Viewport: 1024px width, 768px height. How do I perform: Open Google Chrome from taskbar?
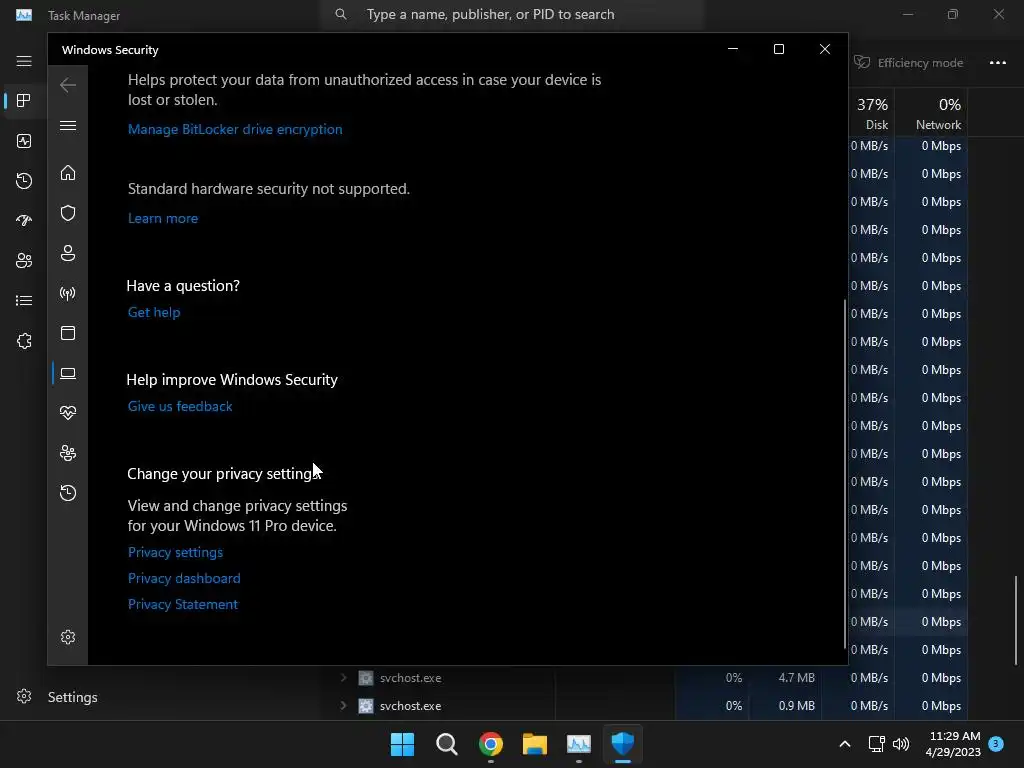[490, 744]
